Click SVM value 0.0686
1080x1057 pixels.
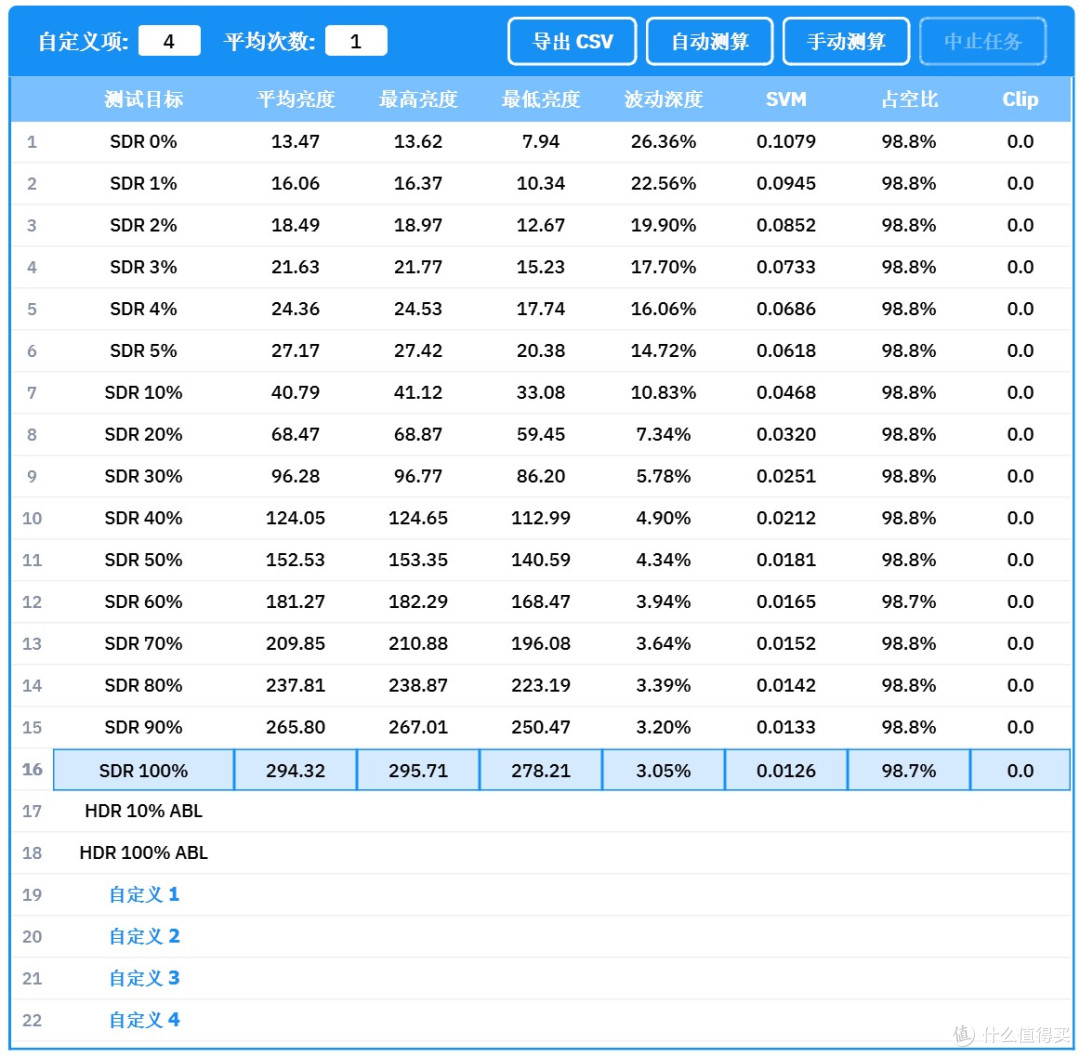click(x=786, y=309)
